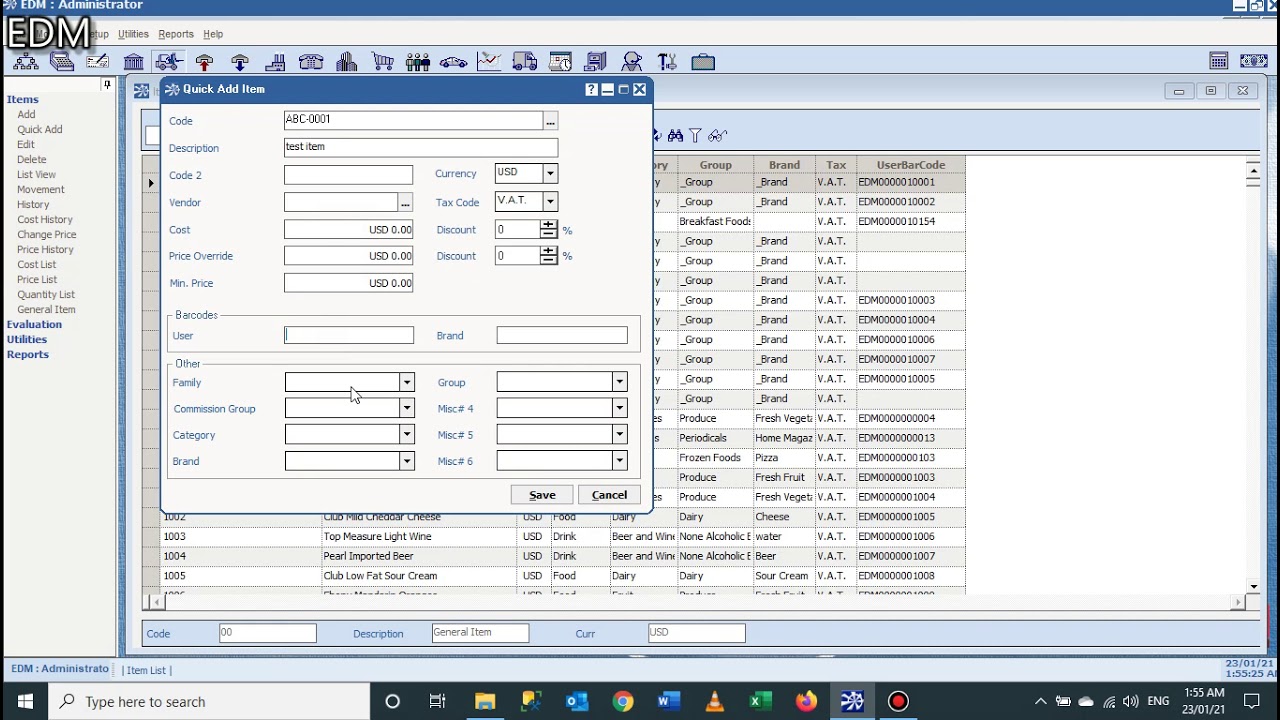Cancel the Quick Add Item dialog
Image resolution: width=1280 pixels, height=720 pixels.
point(609,495)
